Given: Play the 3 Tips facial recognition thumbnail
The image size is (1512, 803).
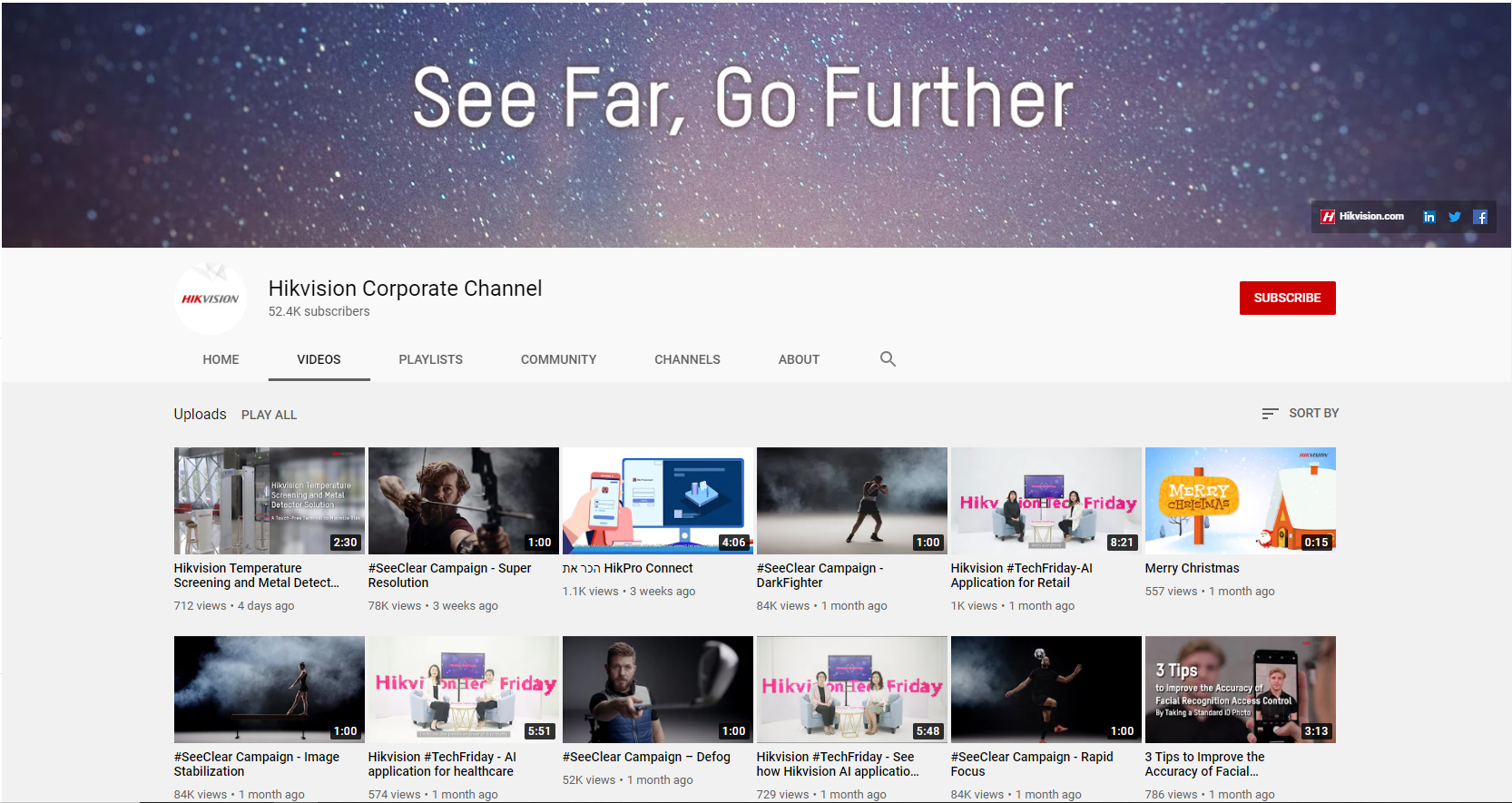Looking at the screenshot, I should tap(1241, 690).
